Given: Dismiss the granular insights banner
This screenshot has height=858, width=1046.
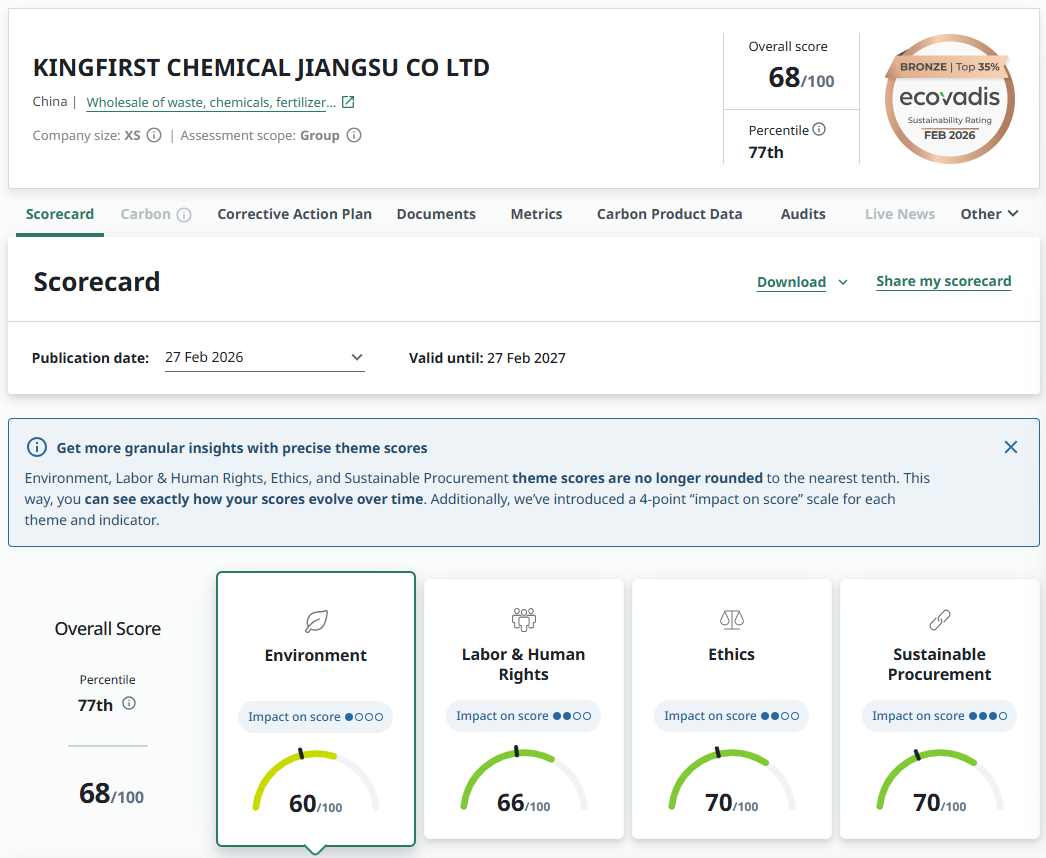Looking at the screenshot, I should [1011, 447].
